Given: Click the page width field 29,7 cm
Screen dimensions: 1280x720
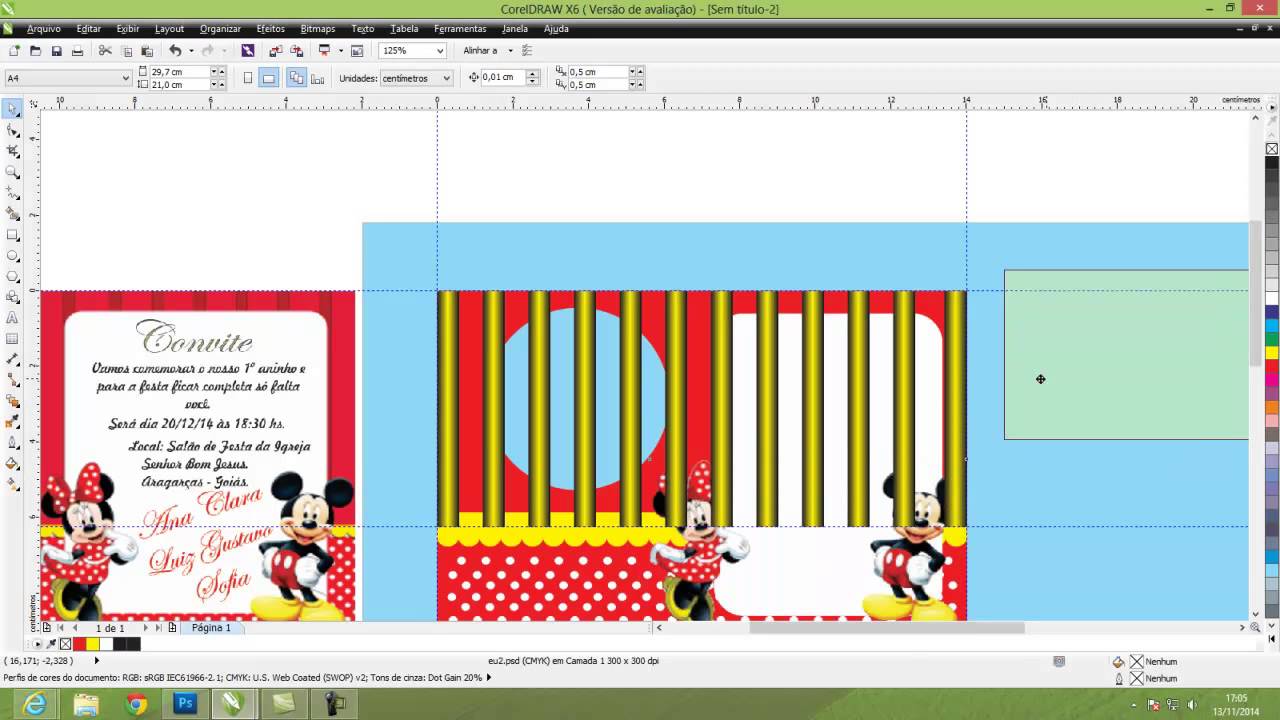Looking at the screenshot, I should (x=179, y=72).
